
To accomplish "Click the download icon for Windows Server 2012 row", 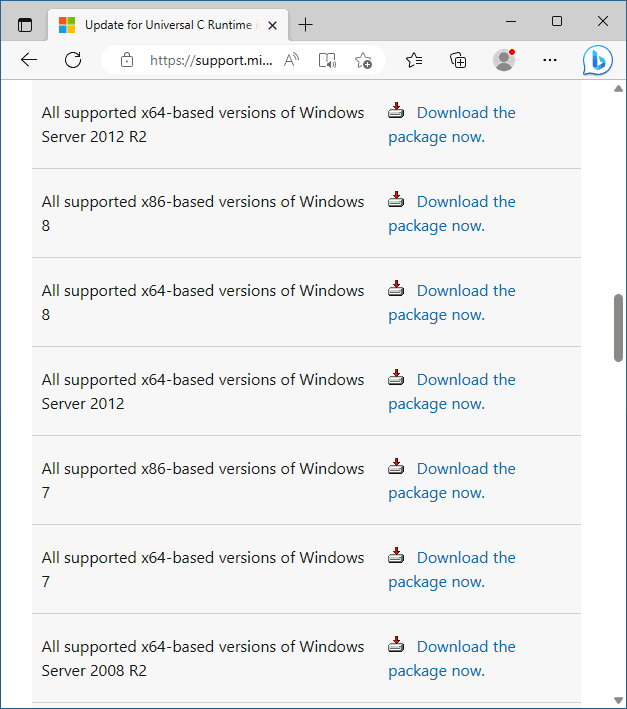I will coord(396,378).
